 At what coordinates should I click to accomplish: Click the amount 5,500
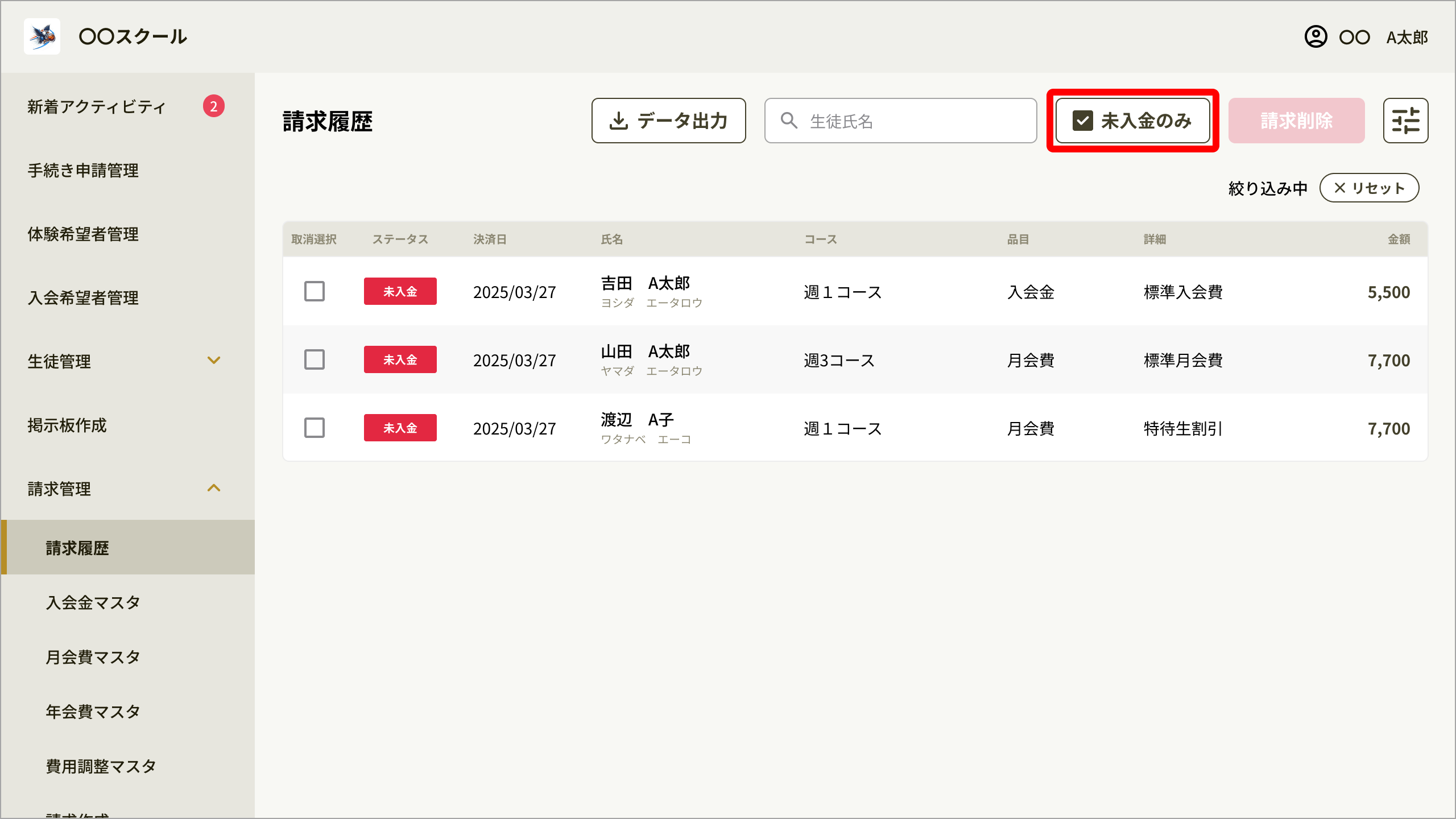pyautogui.click(x=1389, y=292)
